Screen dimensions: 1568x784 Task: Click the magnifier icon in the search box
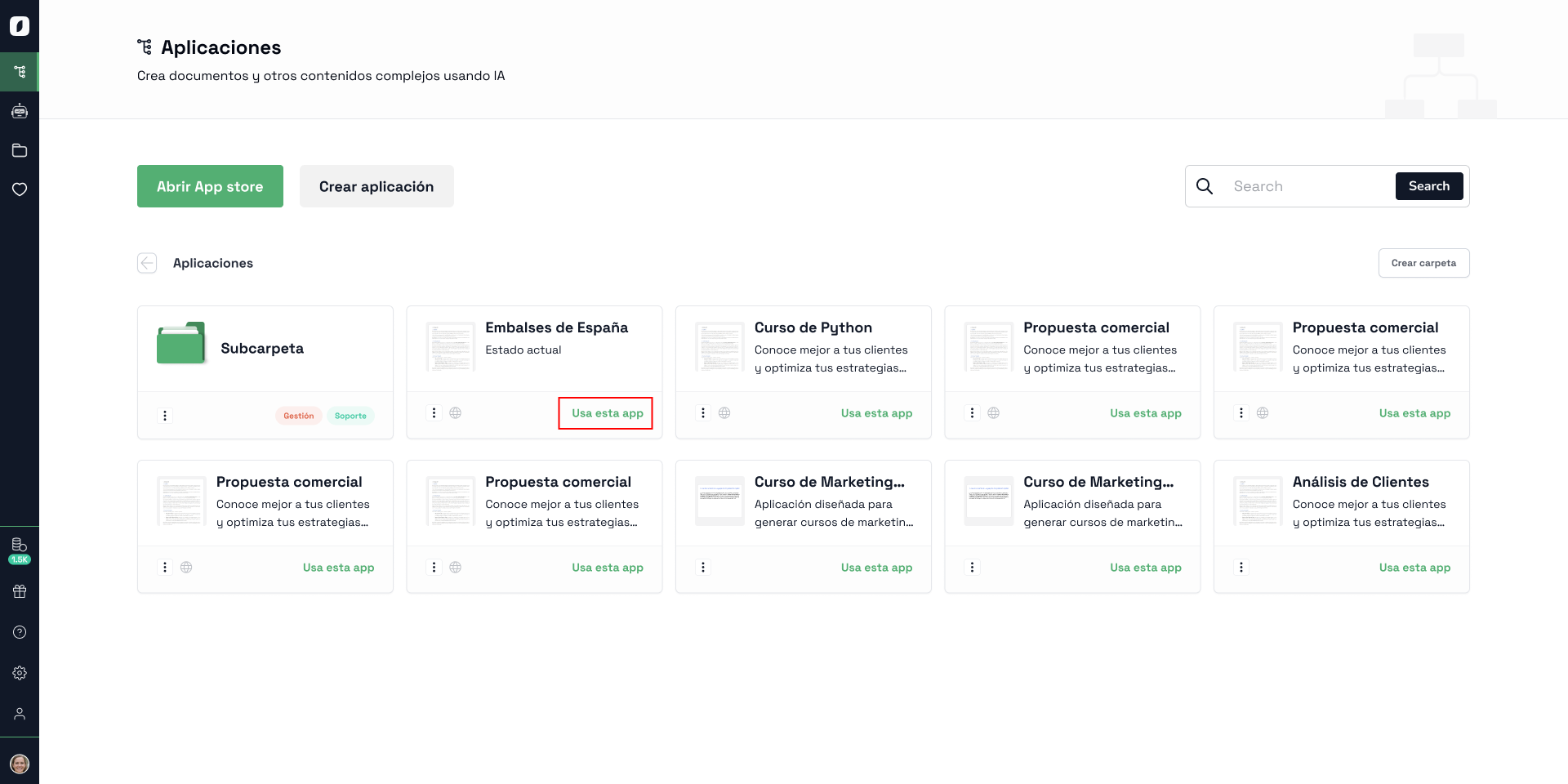[x=1205, y=186]
